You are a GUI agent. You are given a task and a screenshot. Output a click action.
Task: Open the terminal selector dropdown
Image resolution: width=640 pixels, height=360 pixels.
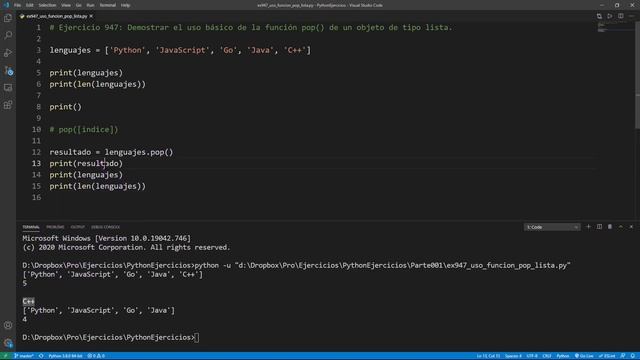552,227
